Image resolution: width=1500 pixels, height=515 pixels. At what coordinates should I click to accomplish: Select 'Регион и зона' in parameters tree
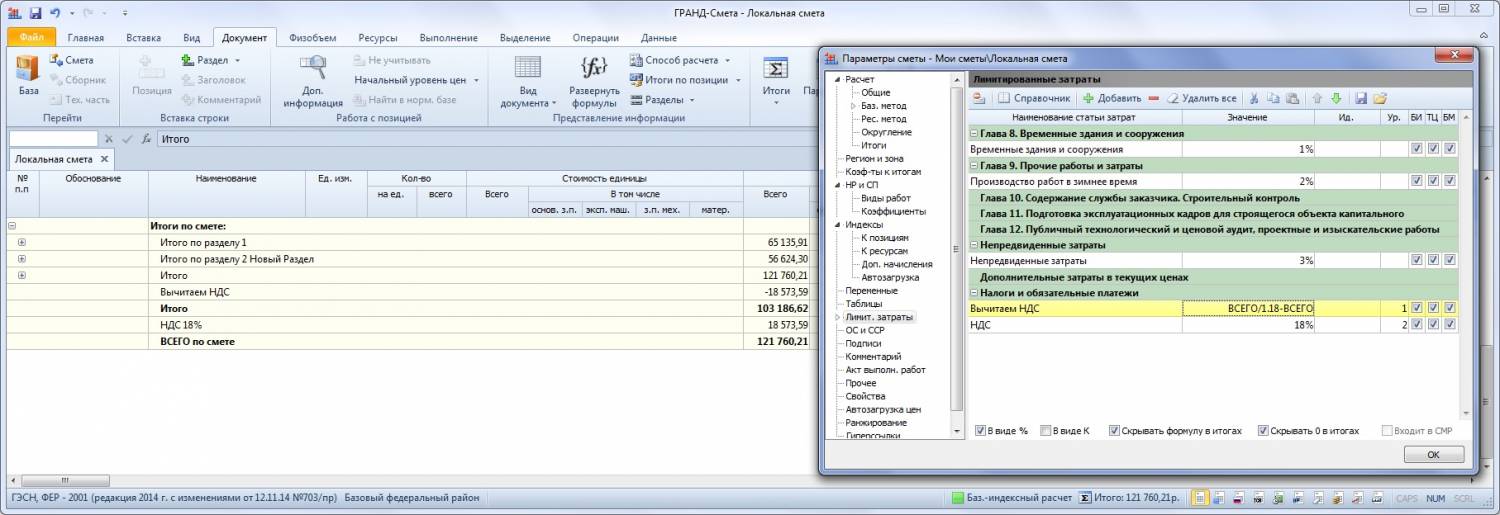[x=874, y=158]
